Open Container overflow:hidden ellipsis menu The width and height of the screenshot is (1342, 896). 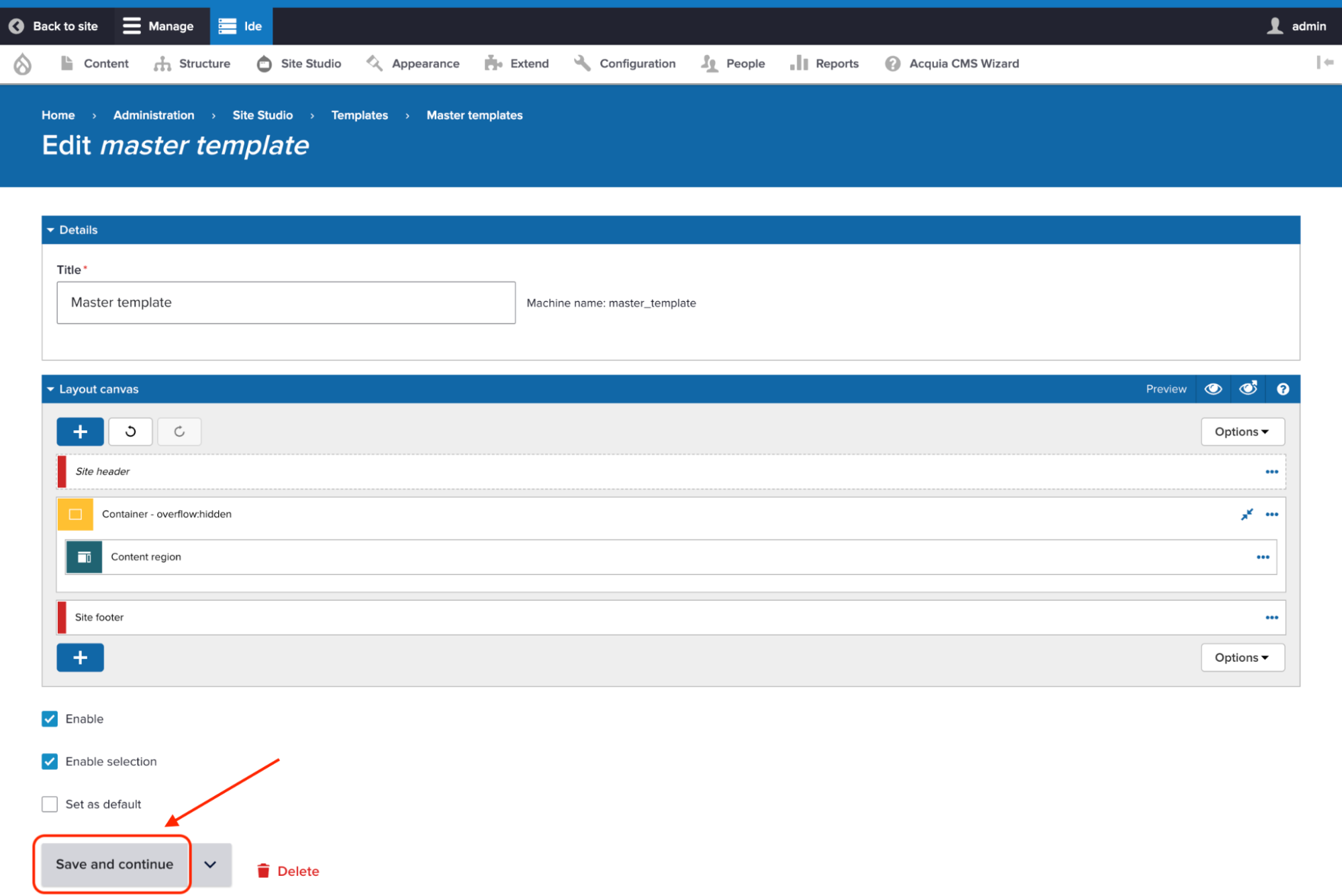(x=1272, y=515)
